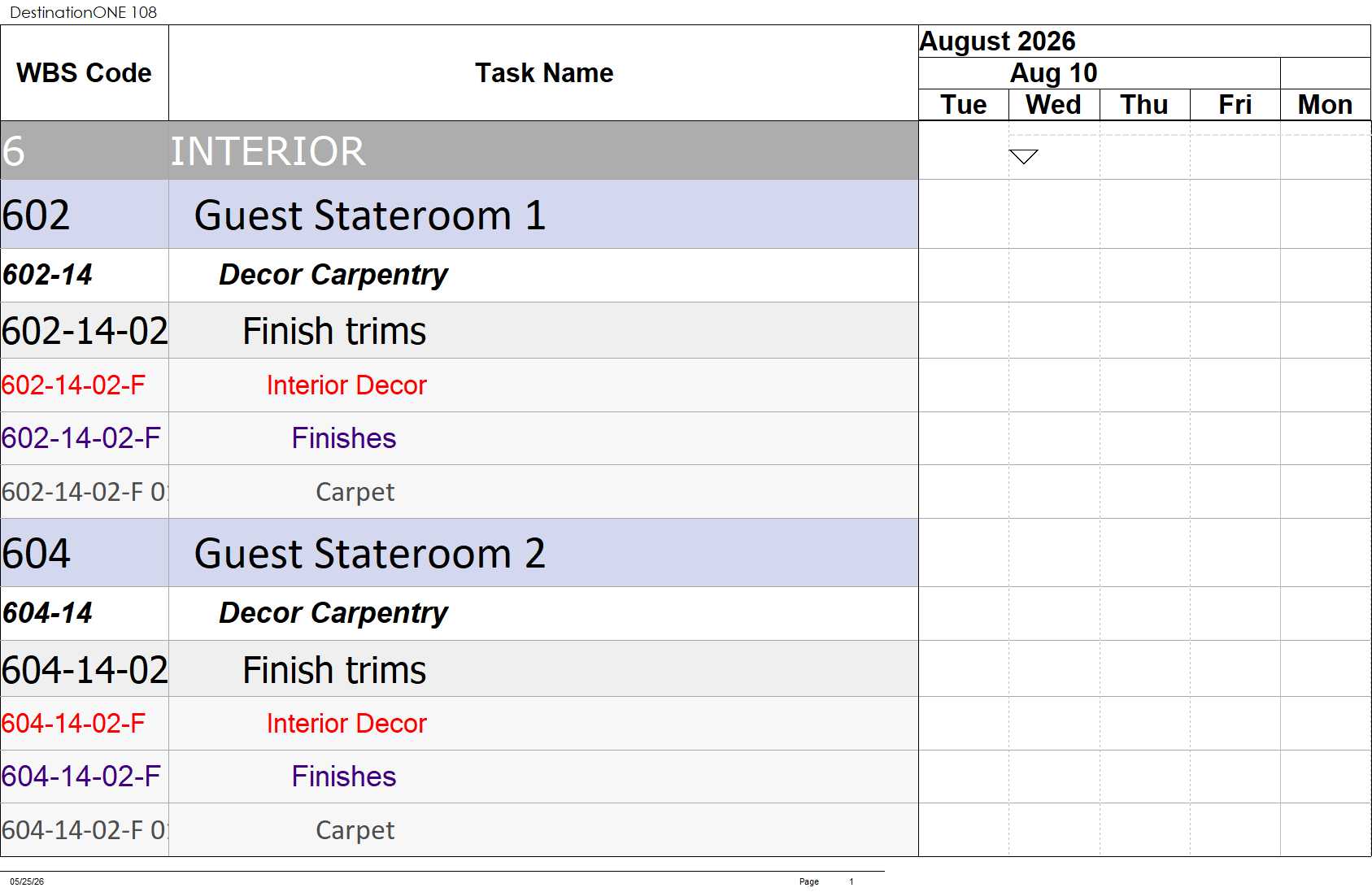Click Finish trims under code 604-14-02

[x=334, y=670]
